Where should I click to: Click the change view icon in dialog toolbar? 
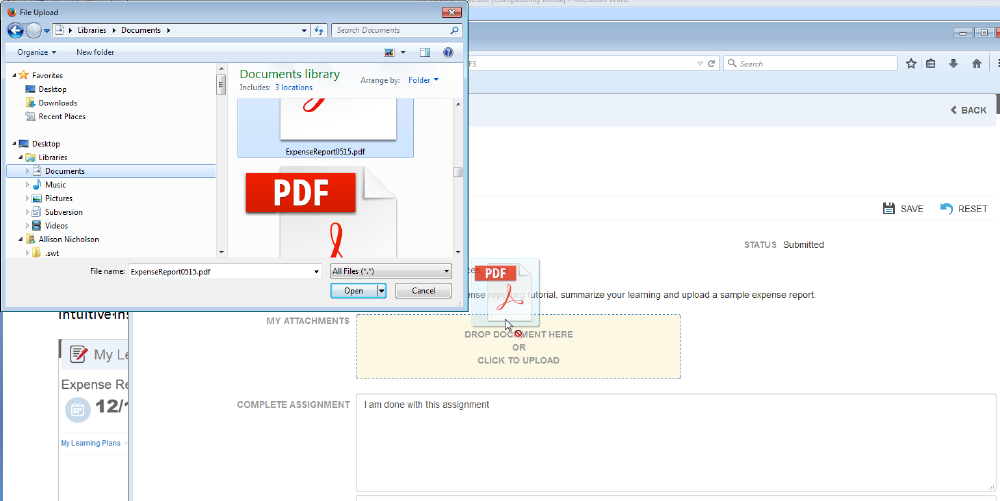[x=390, y=52]
